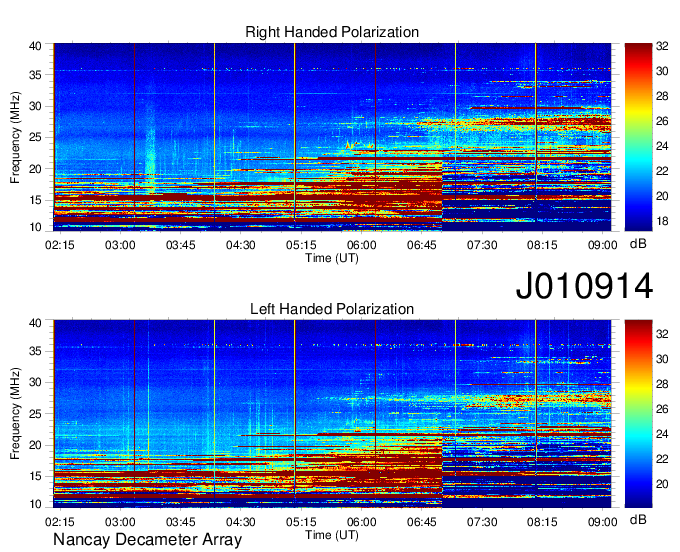The height and width of the screenshot is (552, 680).
Task: Click the 03:00 time tick of Right Handed plot
Action: pyautogui.click(x=120, y=245)
